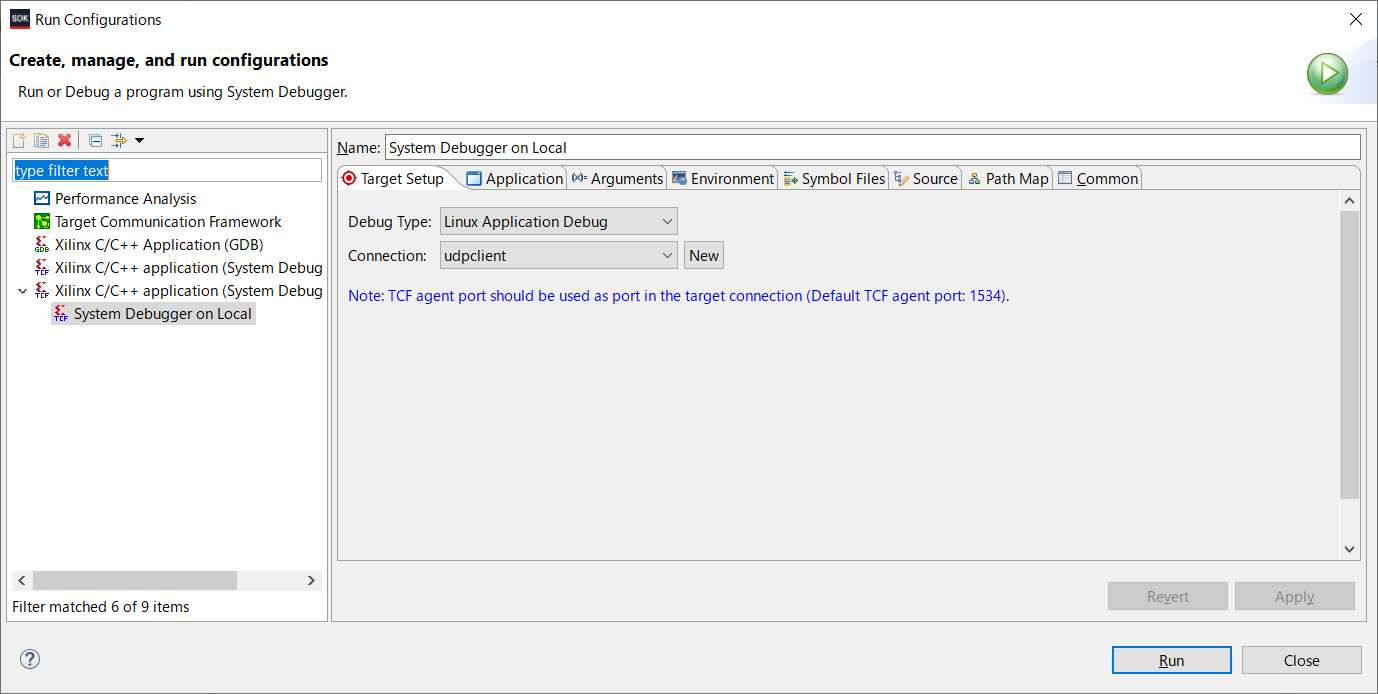Select Target Communication Framework entry

click(x=168, y=222)
